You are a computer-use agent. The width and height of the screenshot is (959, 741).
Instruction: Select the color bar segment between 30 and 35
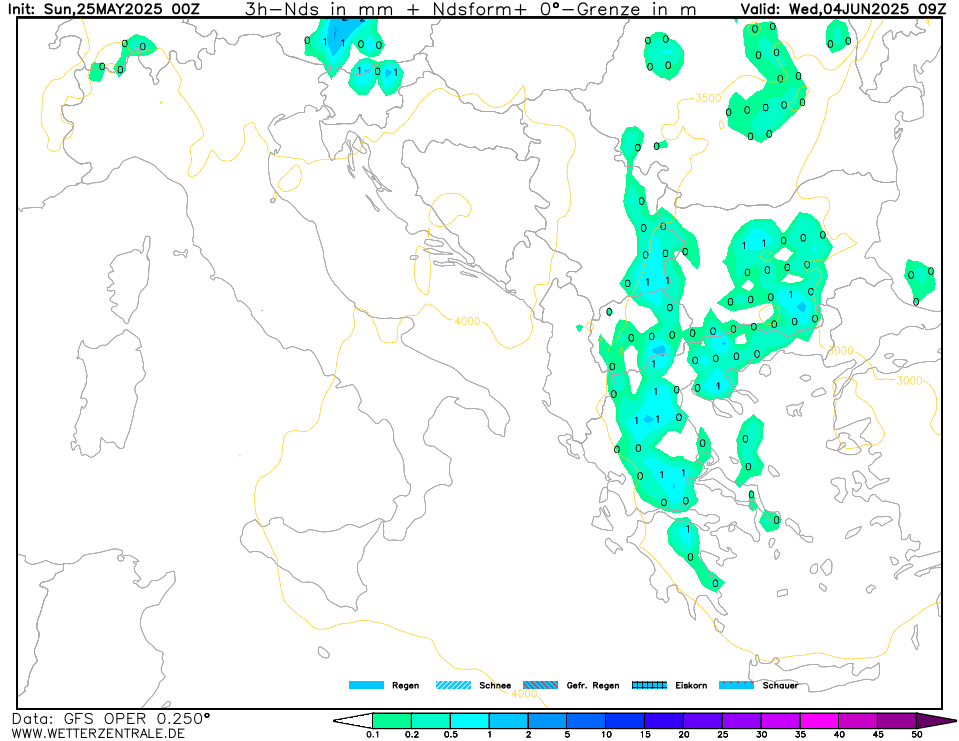pyautogui.click(x=780, y=721)
